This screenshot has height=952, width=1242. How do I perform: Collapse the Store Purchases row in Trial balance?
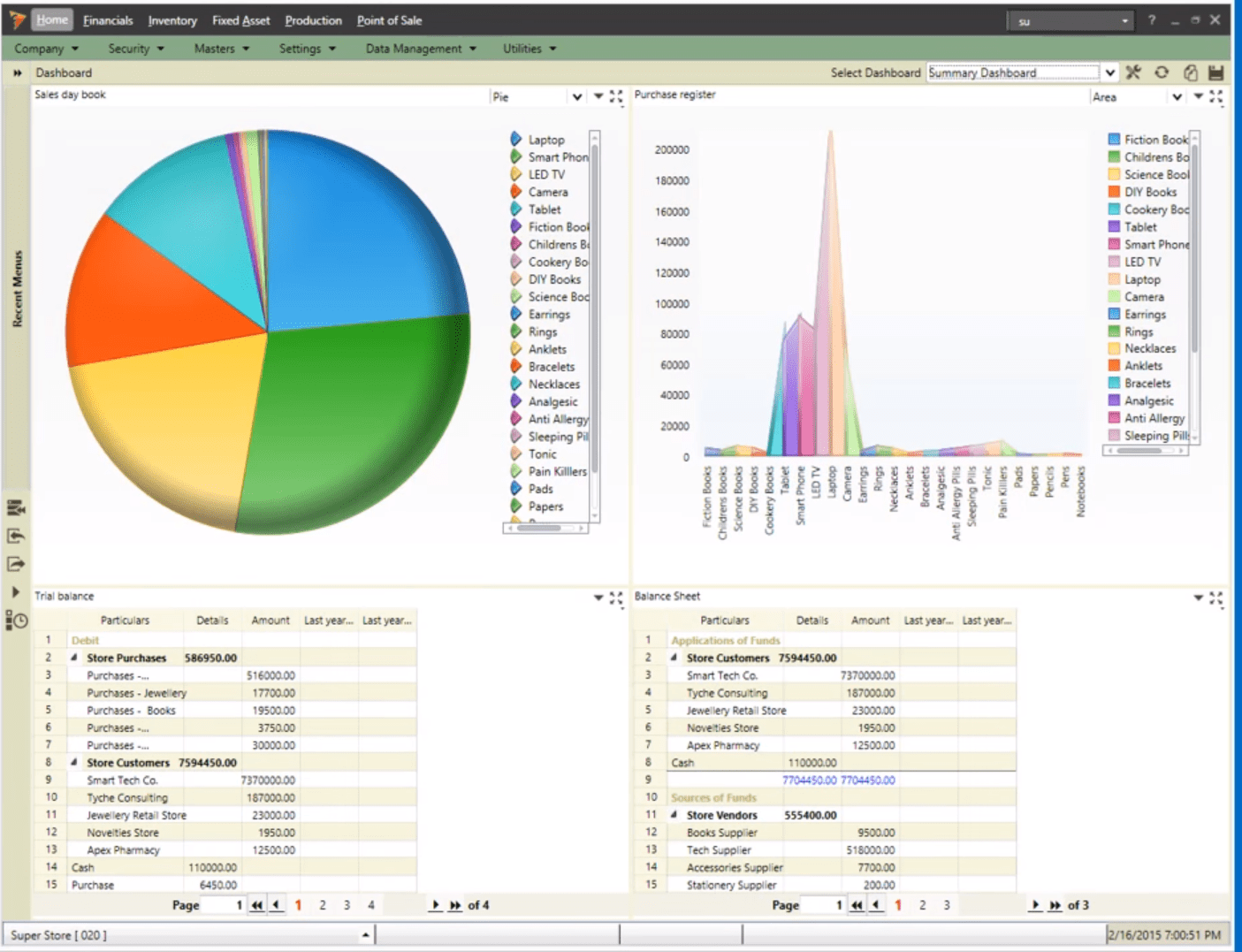tap(74, 658)
